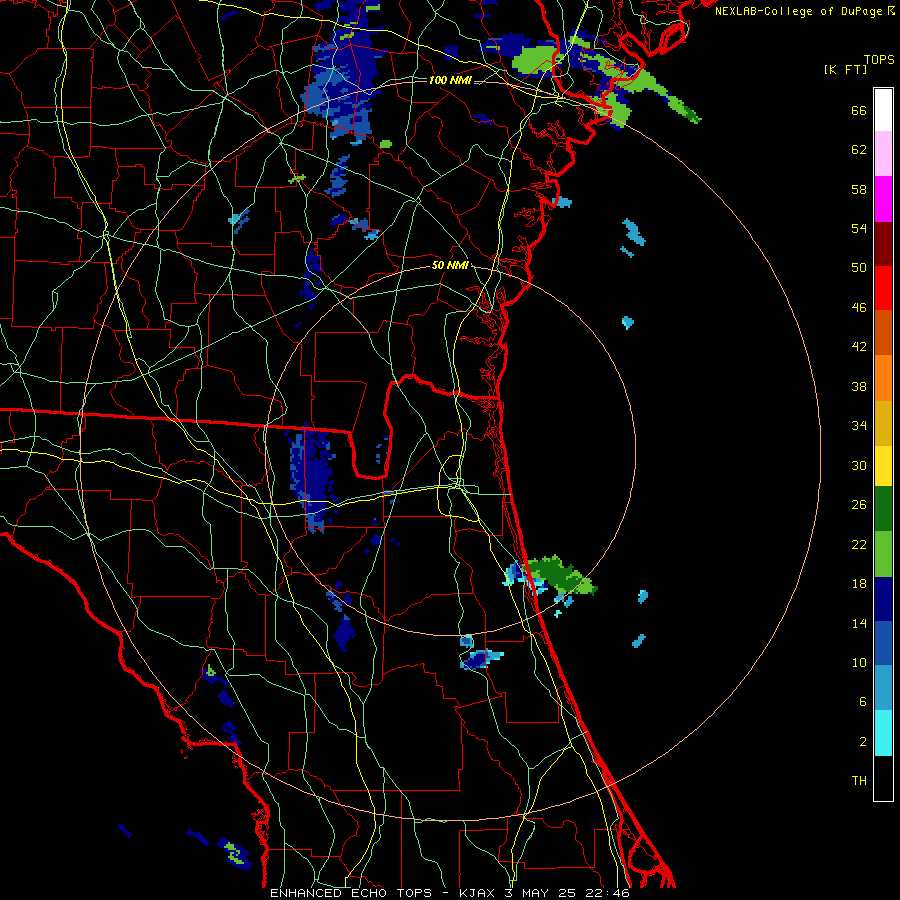Screen dimensions: 900x900
Task: Click the TOPS legend title
Action: tap(879, 59)
